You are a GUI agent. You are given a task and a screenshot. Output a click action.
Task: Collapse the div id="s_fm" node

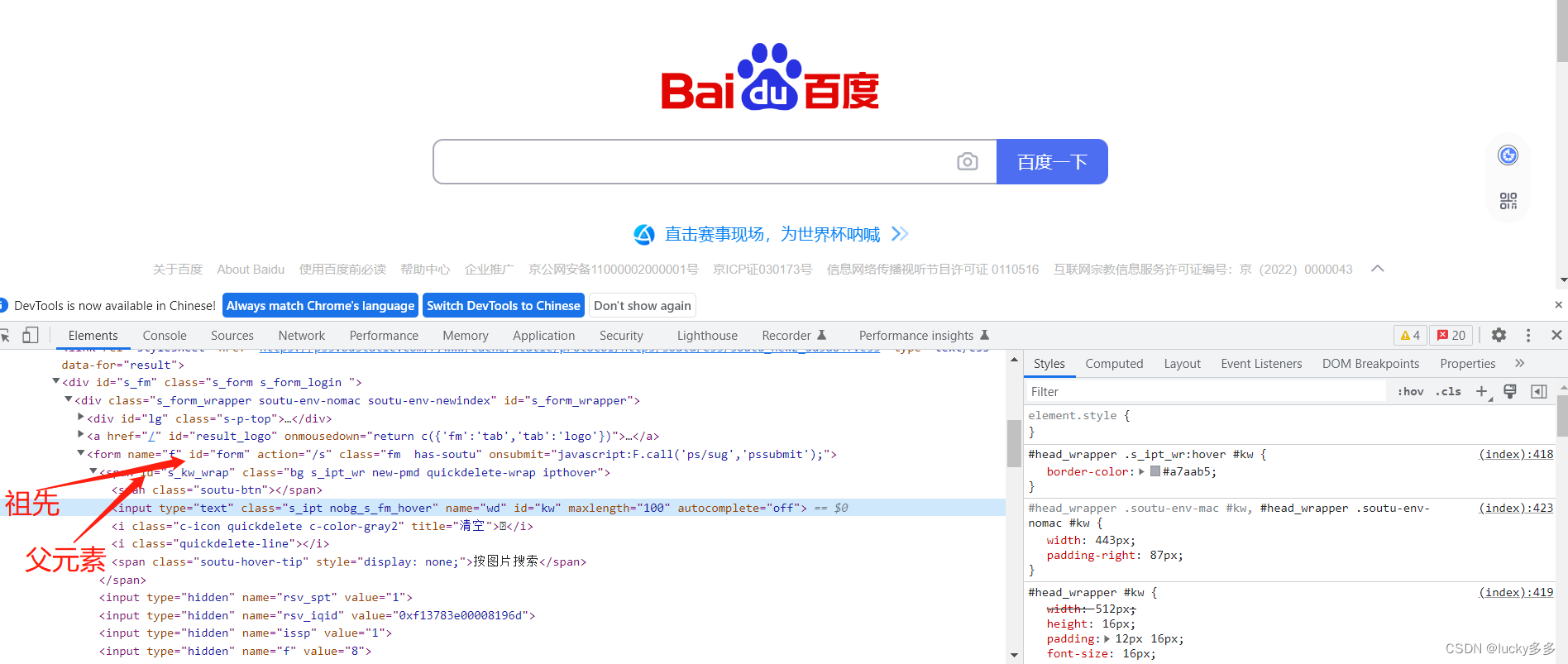click(x=56, y=381)
